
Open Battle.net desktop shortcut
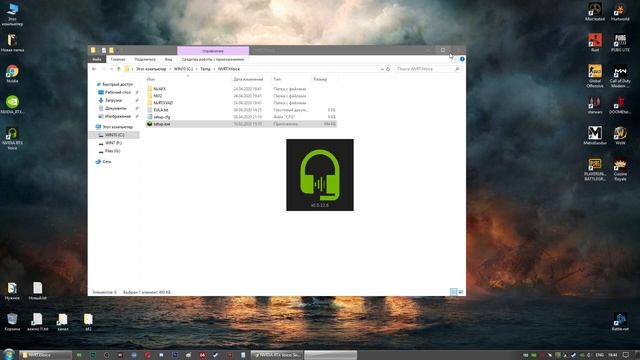[620, 322]
